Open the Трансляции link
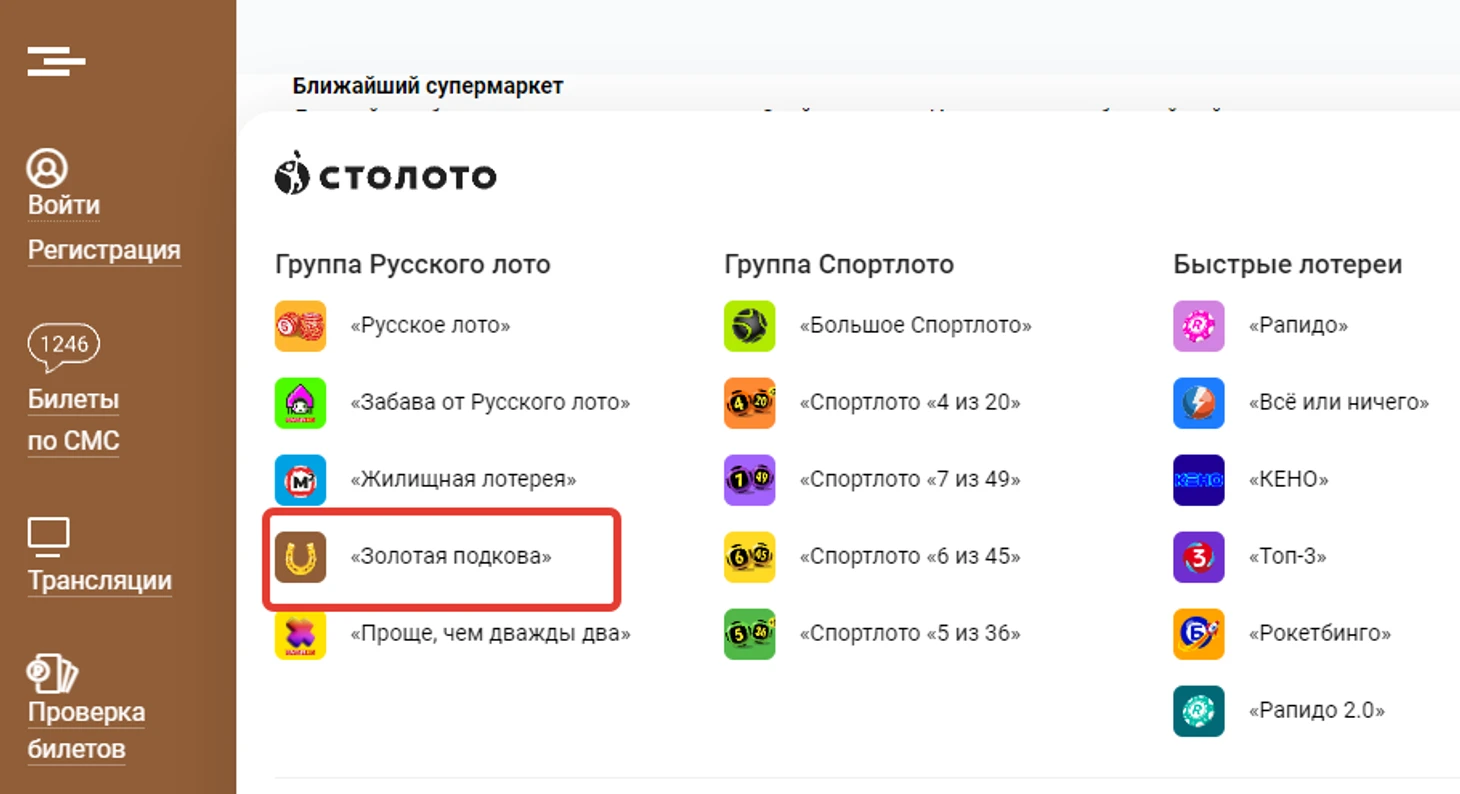The image size is (1460, 794). coord(100,581)
